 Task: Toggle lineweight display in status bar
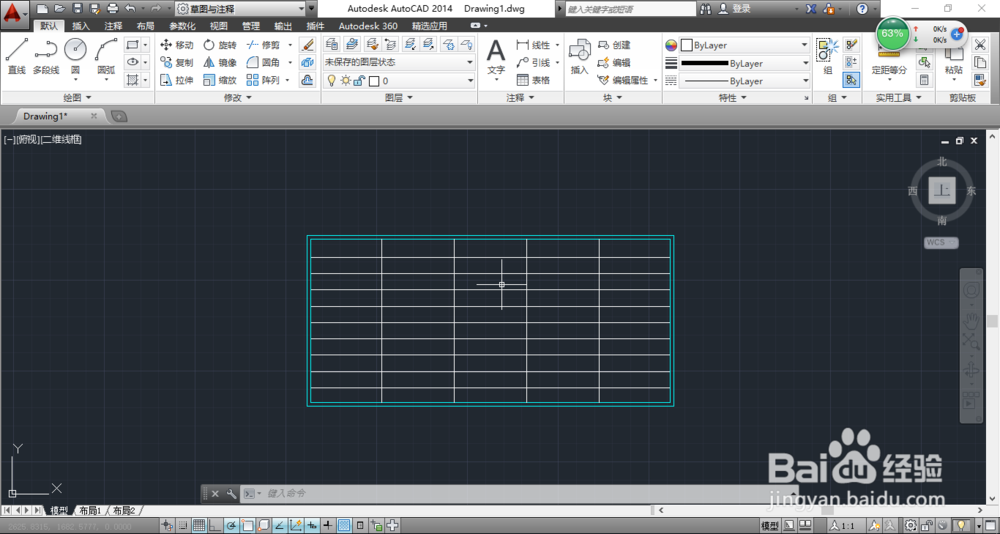point(328,526)
